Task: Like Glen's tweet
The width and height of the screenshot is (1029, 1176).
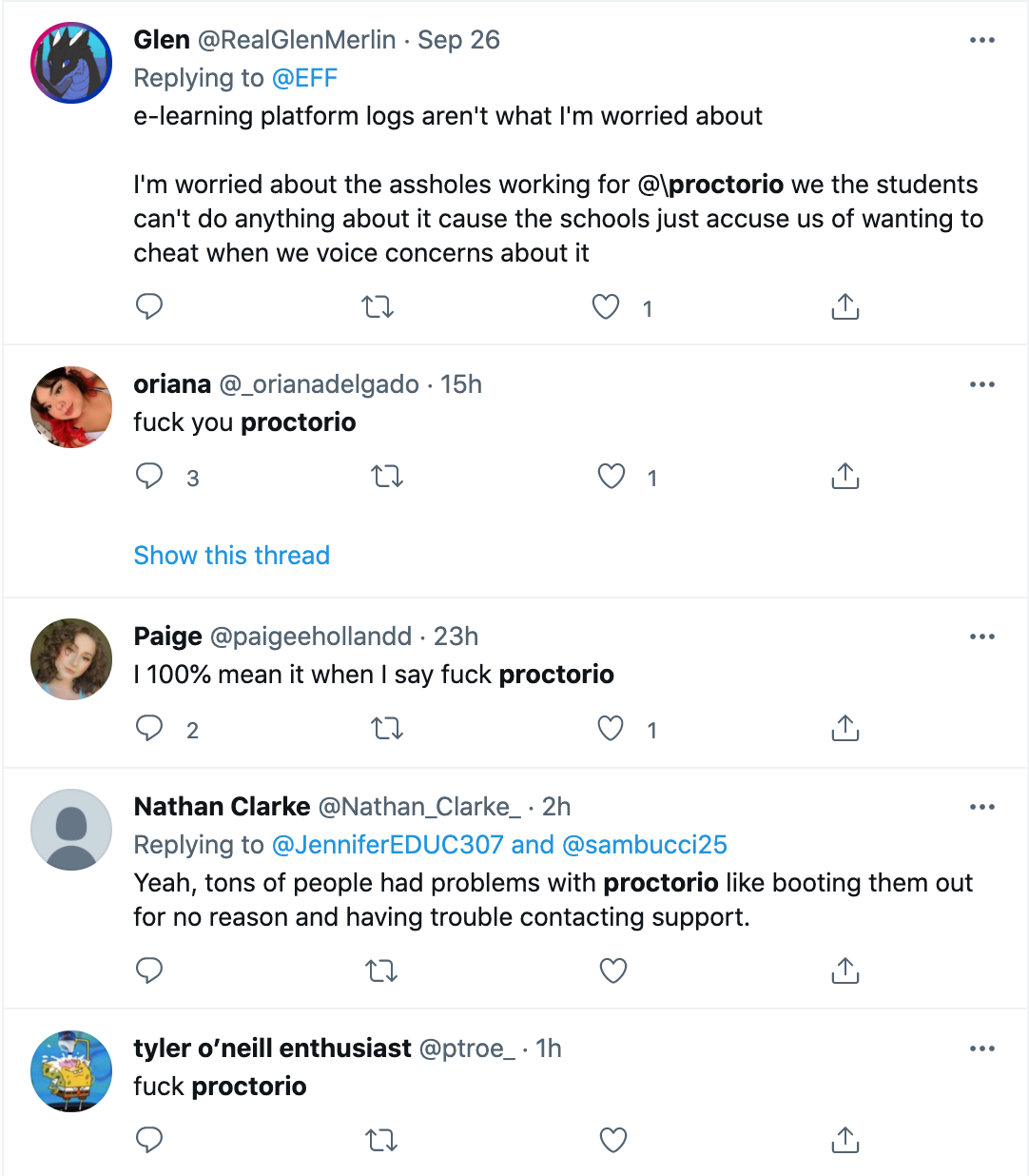Action: coord(606,306)
